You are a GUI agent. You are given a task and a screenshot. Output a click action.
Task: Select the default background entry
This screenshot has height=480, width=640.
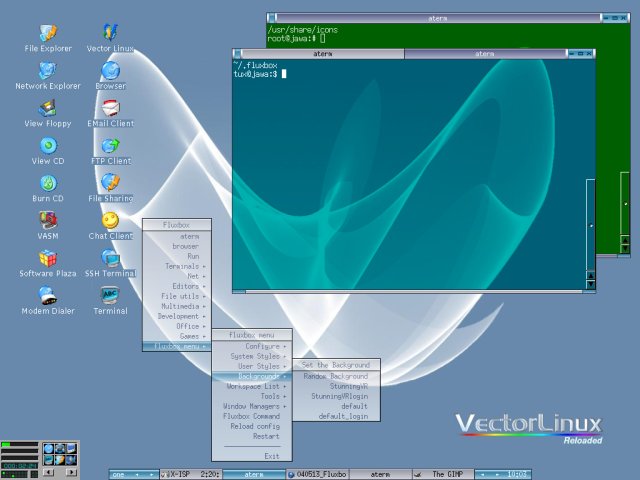[x=336, y=406]
